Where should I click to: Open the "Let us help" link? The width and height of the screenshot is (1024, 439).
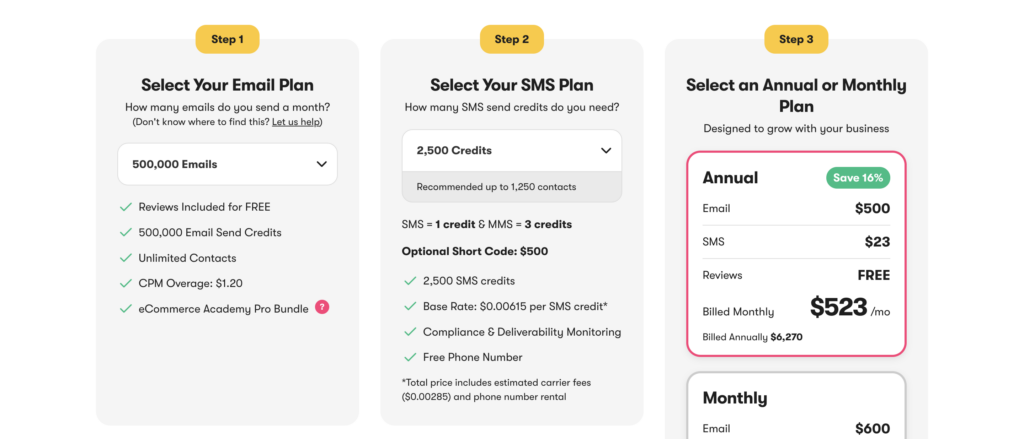296,122
